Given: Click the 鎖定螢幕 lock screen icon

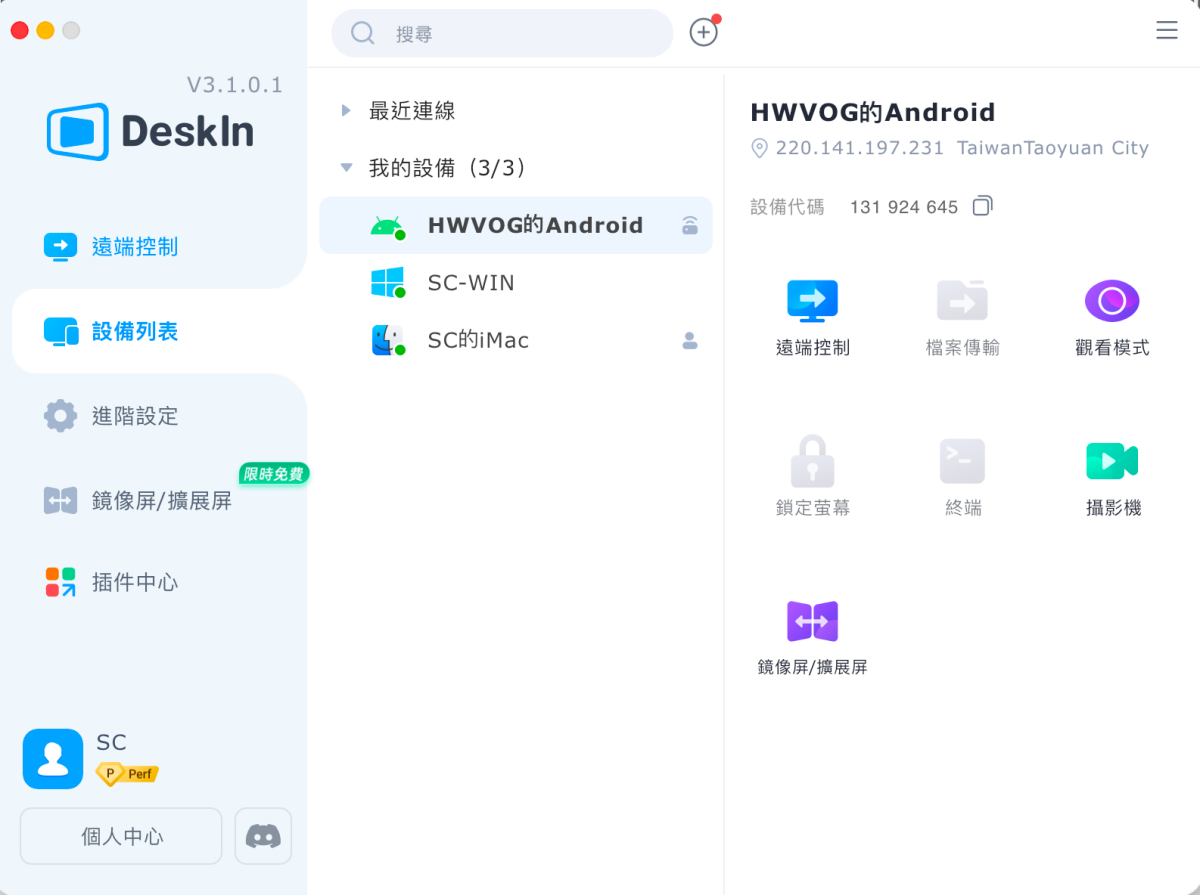Looking at the screenshot, I should (812, 461).
